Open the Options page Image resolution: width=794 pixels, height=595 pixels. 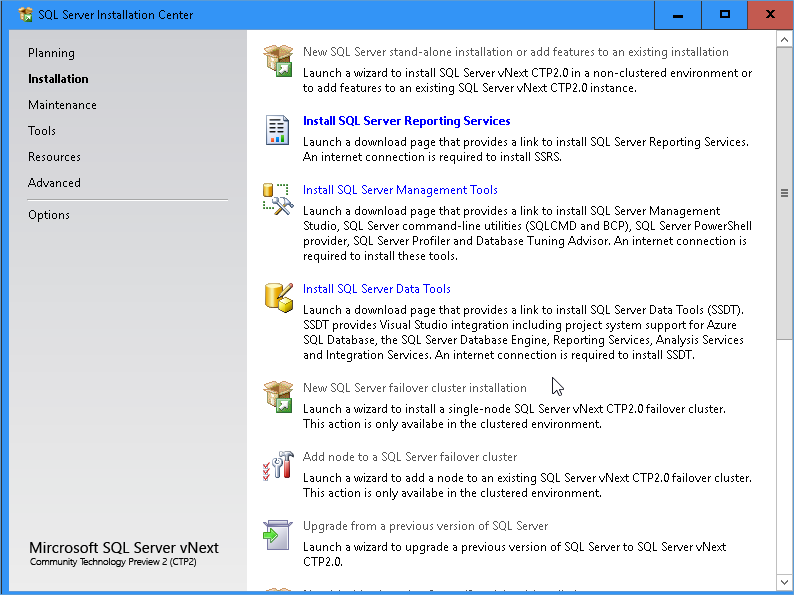(x=49, y=215)
